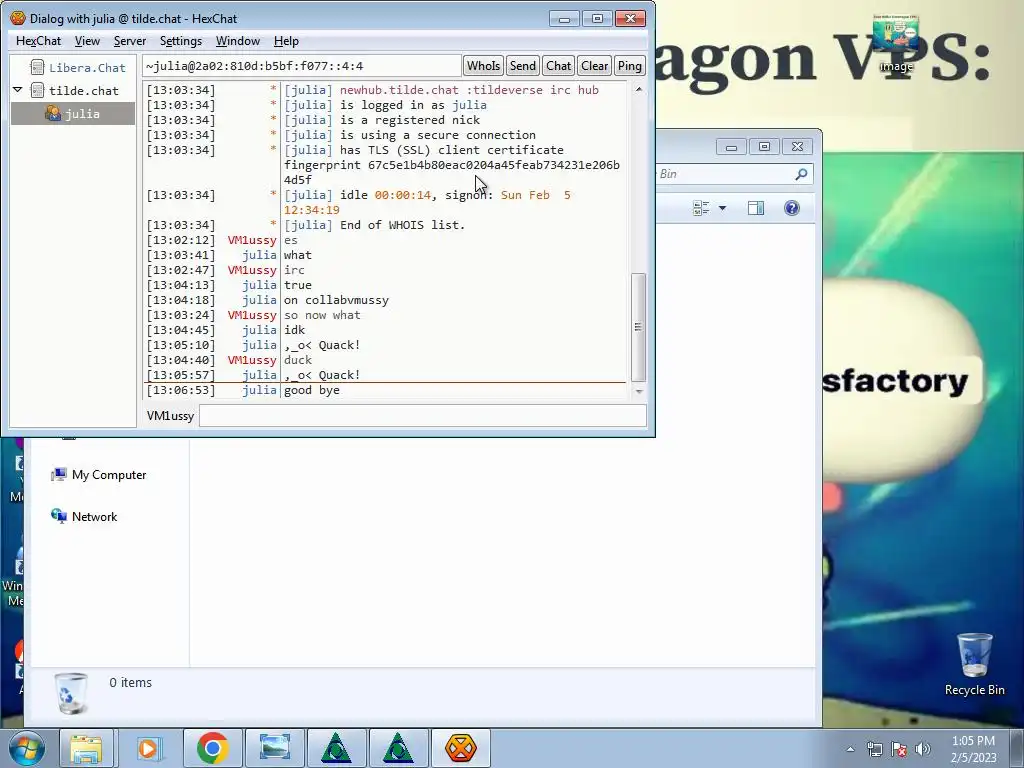Click the Send button
This screenshot has width=1024, height=768.
click(x=522, y=66)
